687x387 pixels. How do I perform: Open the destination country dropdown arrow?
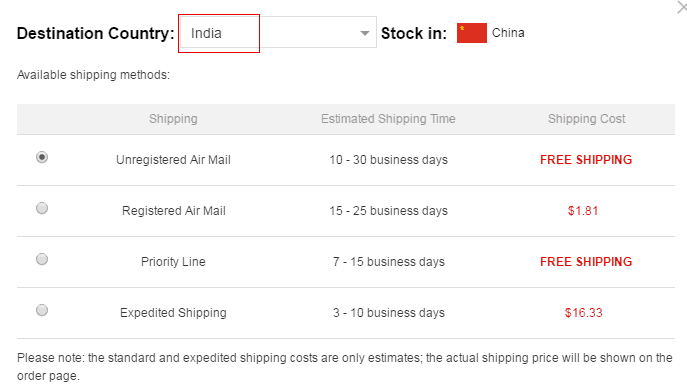(364, 33)
